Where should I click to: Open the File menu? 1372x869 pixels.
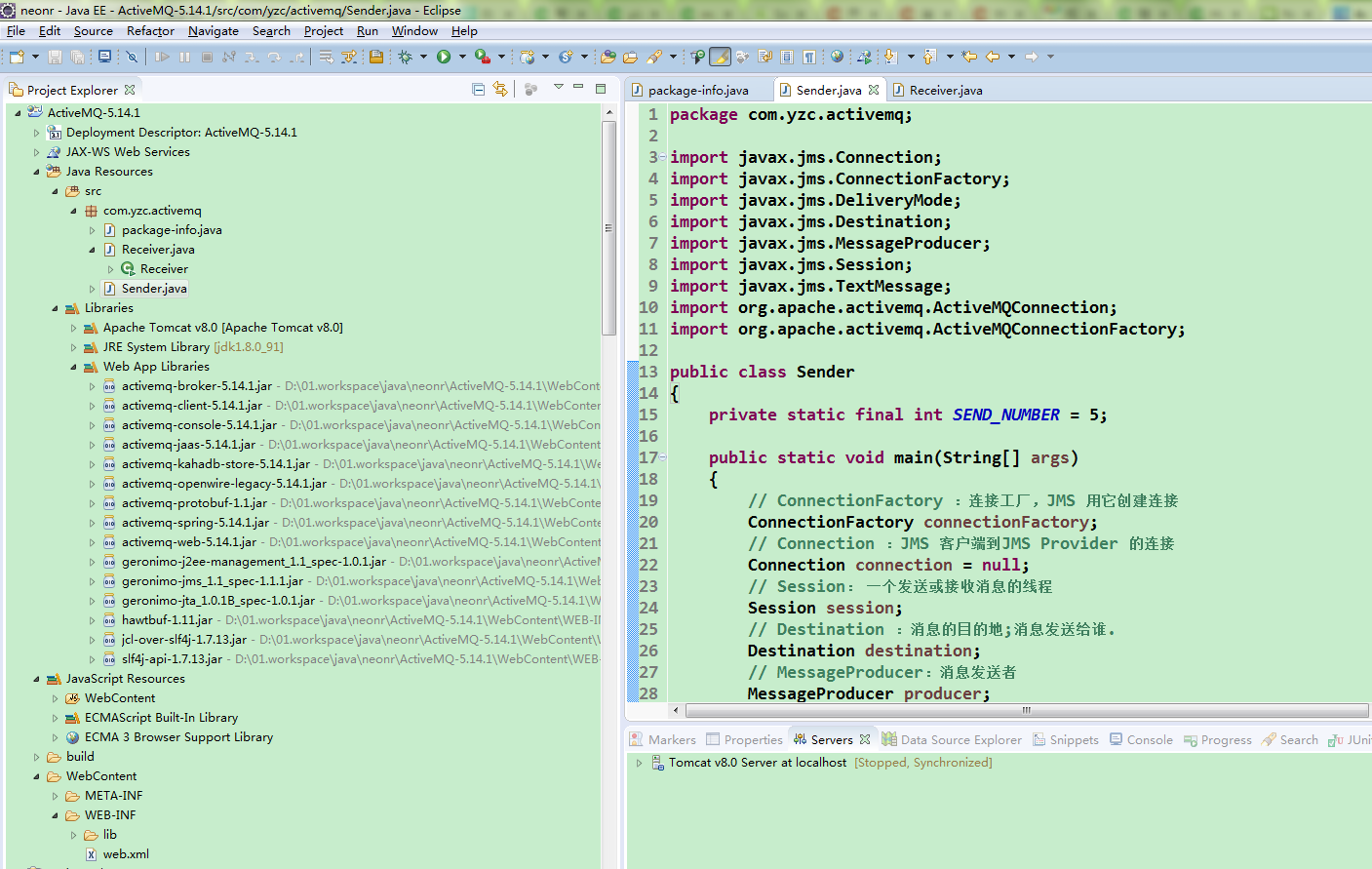[x=16, y=31]
